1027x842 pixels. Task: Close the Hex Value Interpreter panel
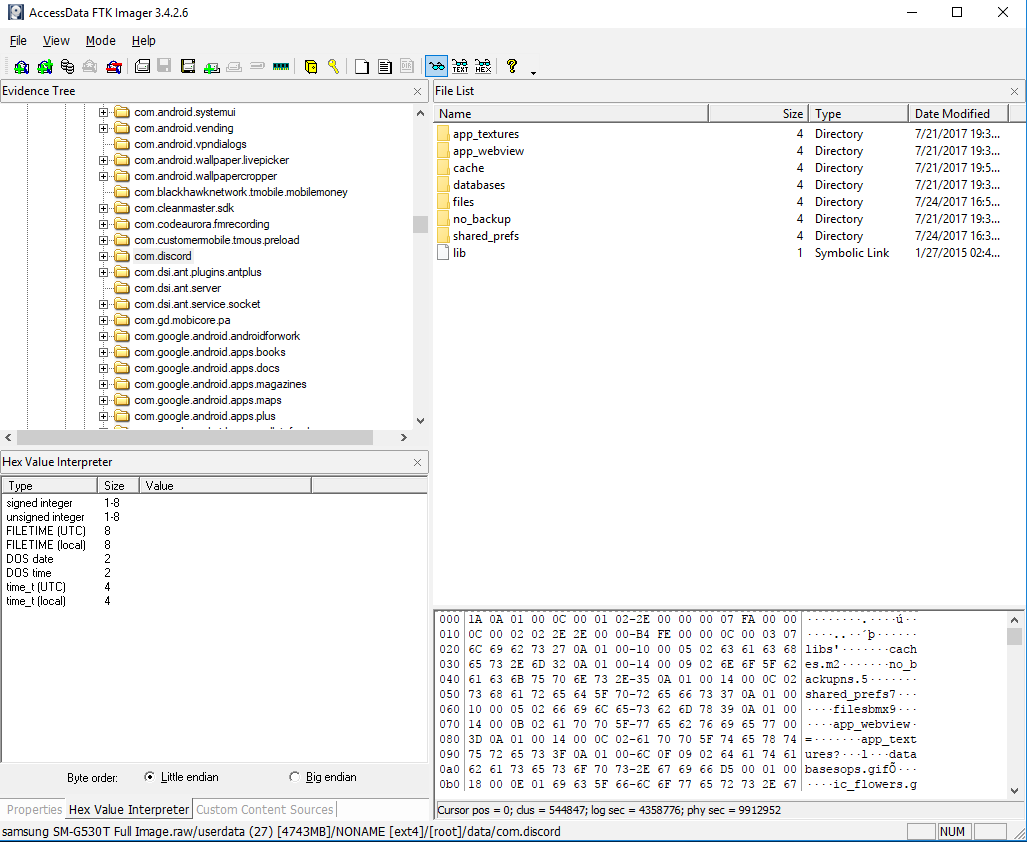point(417,463)
